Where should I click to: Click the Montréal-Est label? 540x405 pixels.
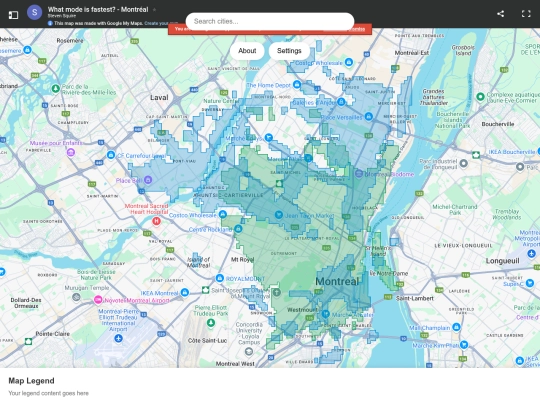(412, 53)
